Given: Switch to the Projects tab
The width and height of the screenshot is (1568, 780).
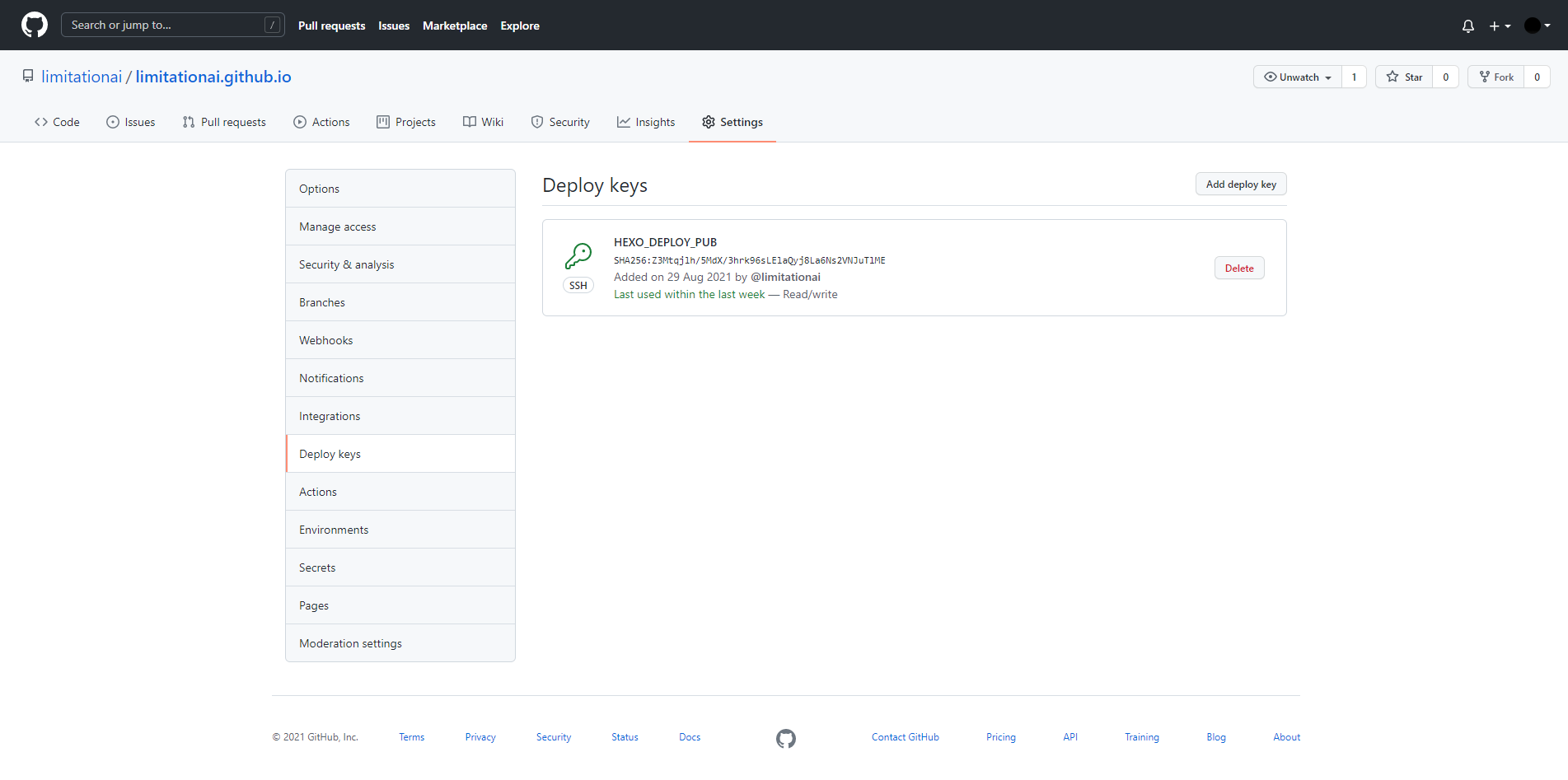Looking at the screenshot, I should pyautogui.click(x=406, y=122).
